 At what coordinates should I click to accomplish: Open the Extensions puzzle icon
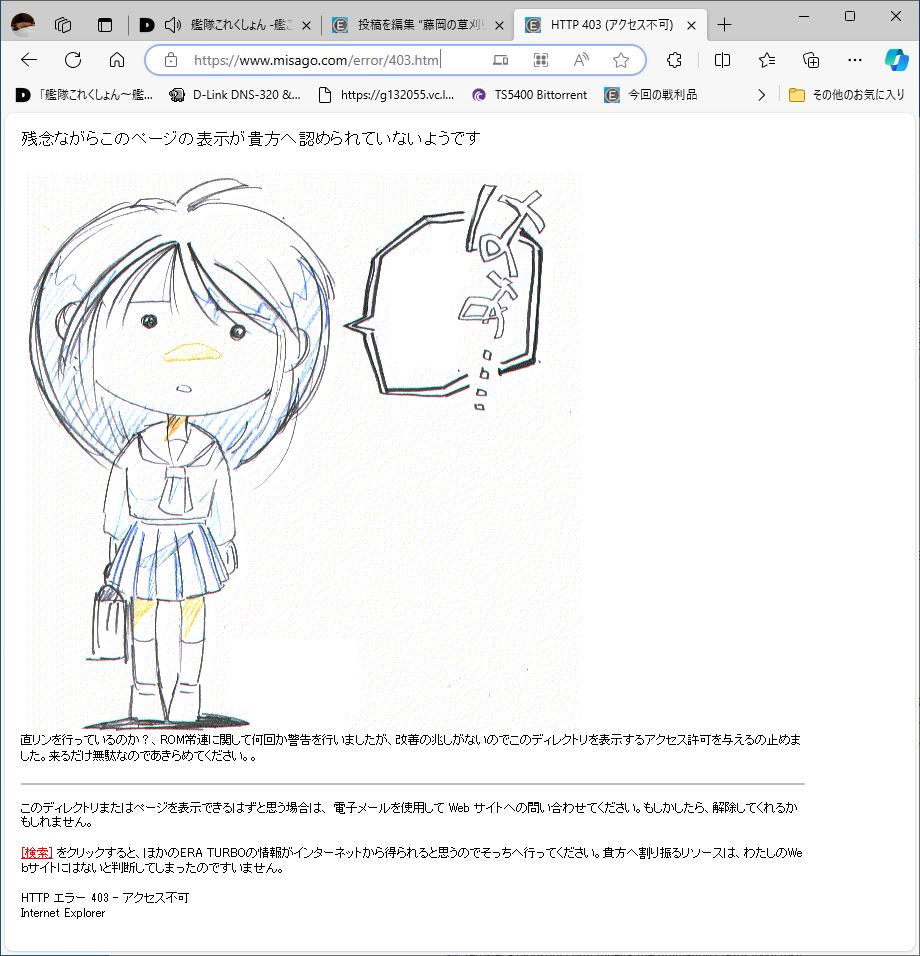674,60
